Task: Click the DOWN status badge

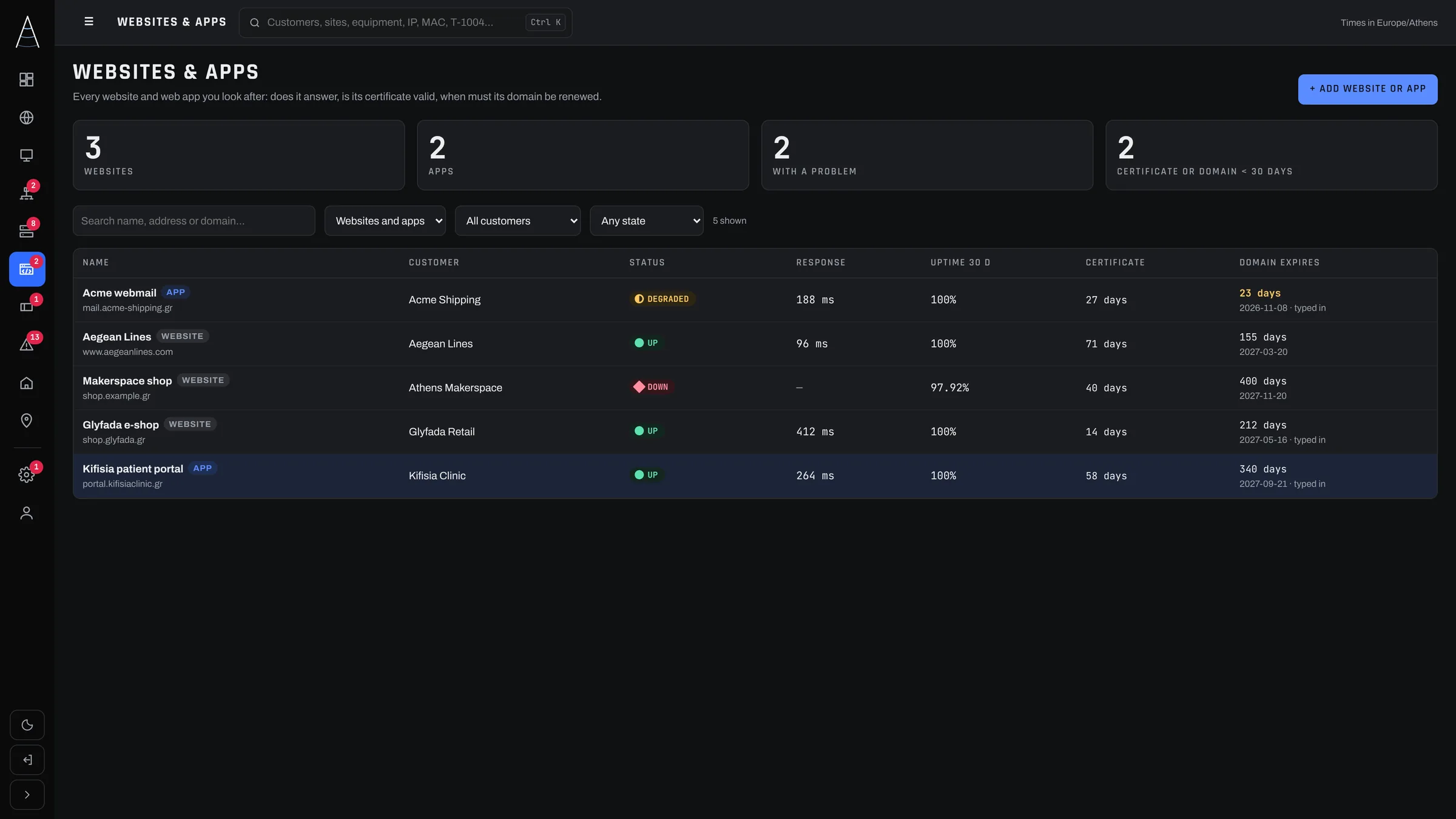Action: [652, 387]
